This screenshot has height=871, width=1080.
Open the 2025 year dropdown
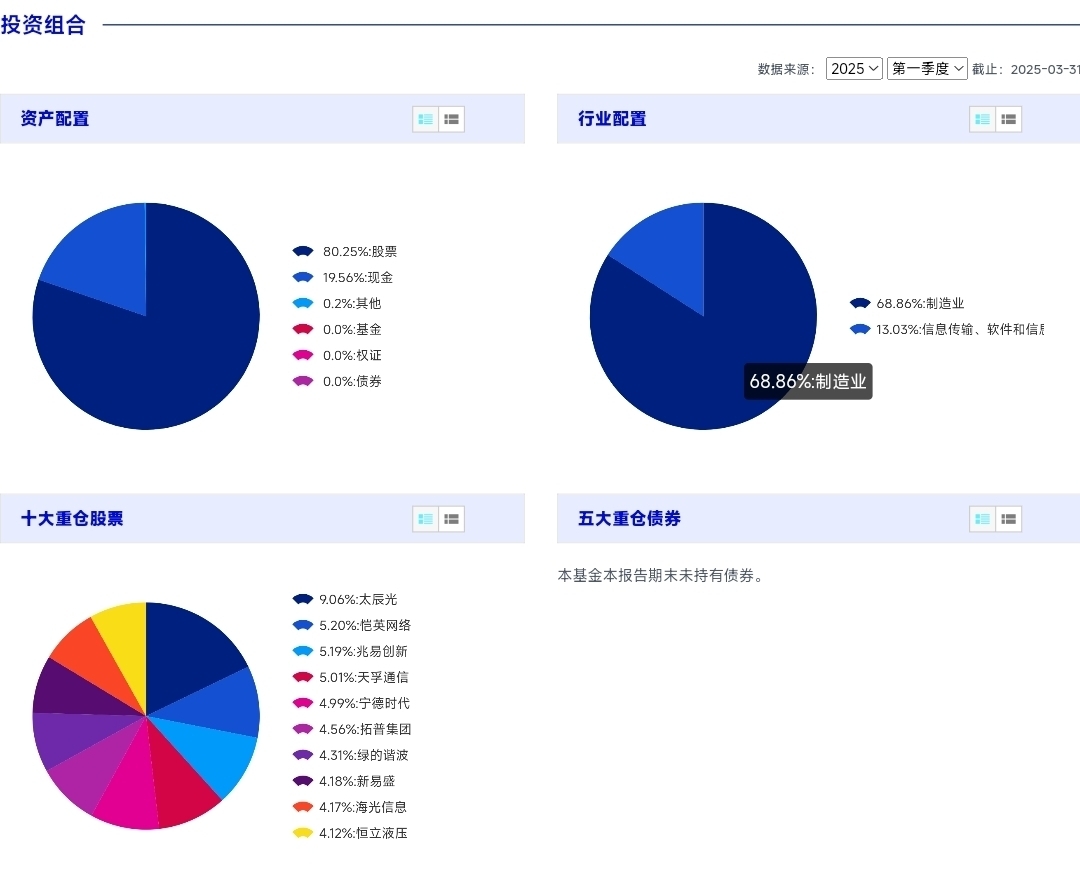(854, 69)
